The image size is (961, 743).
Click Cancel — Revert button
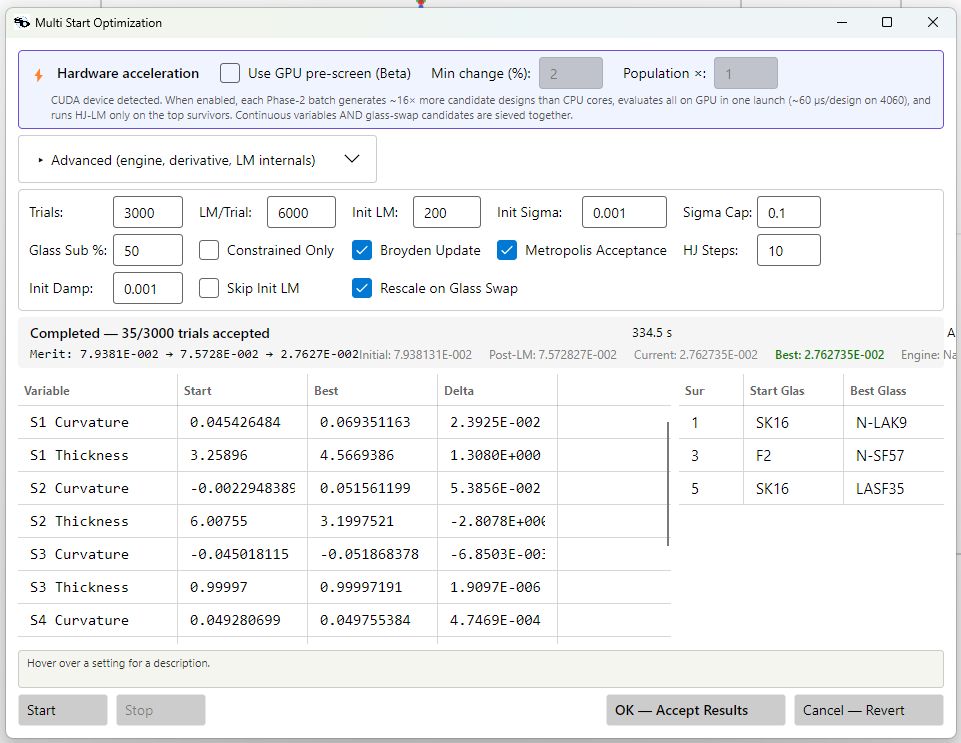[x=868, y=710]
